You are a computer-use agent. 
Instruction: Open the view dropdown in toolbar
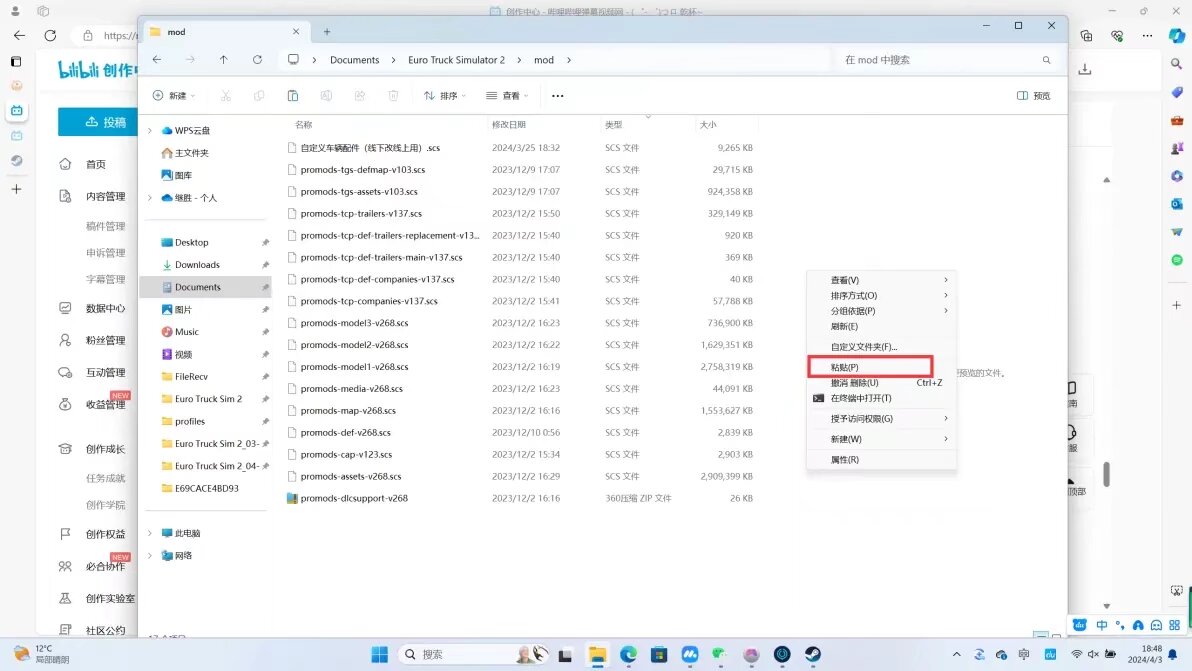[507, 96]
